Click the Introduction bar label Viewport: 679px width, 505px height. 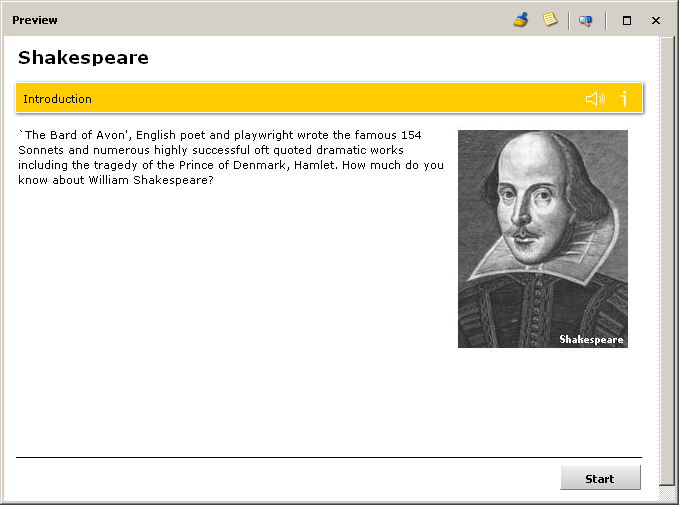(57, 99)
